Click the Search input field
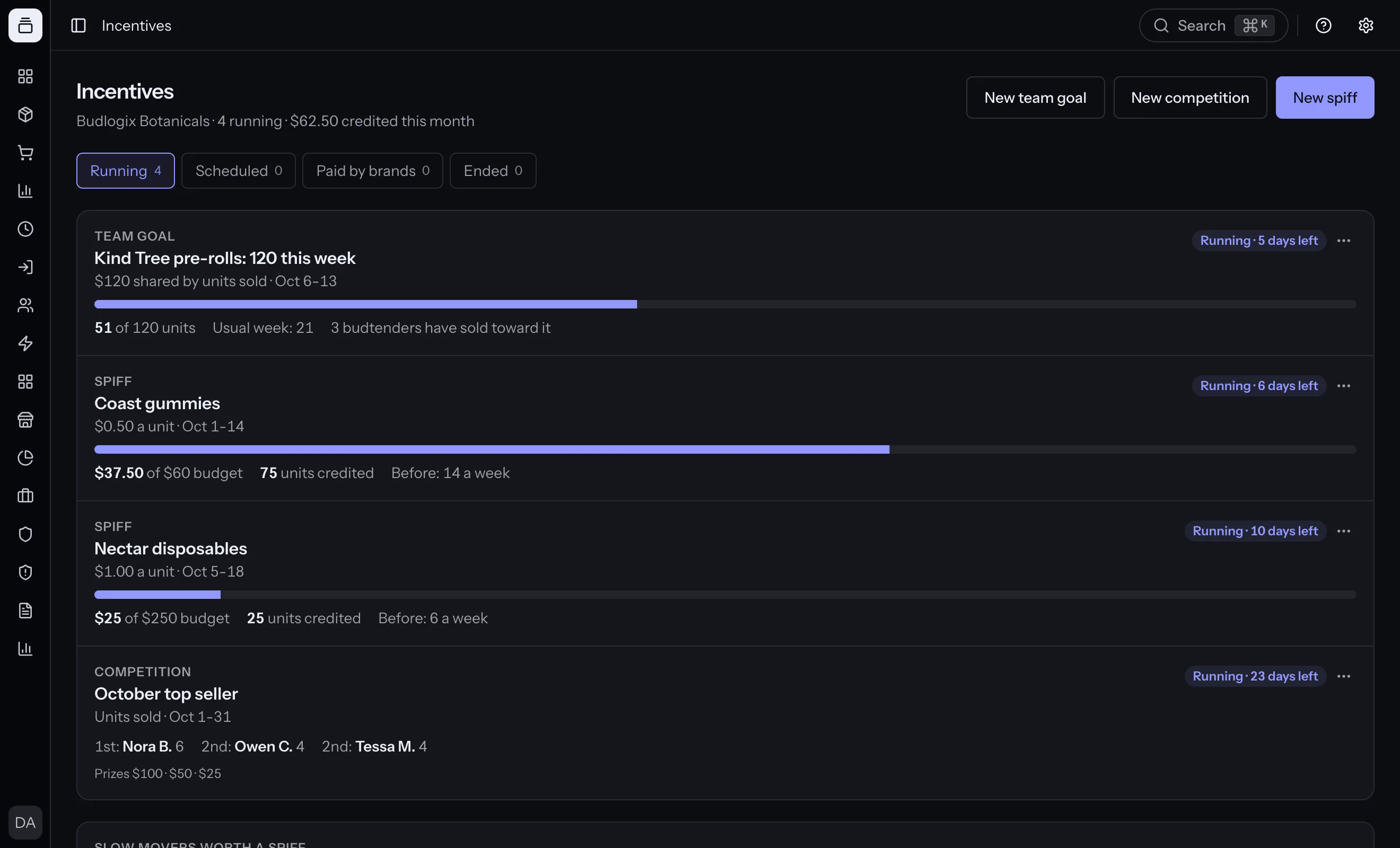The width and height of the screenshot is (1400, 848). point(1213,25)
